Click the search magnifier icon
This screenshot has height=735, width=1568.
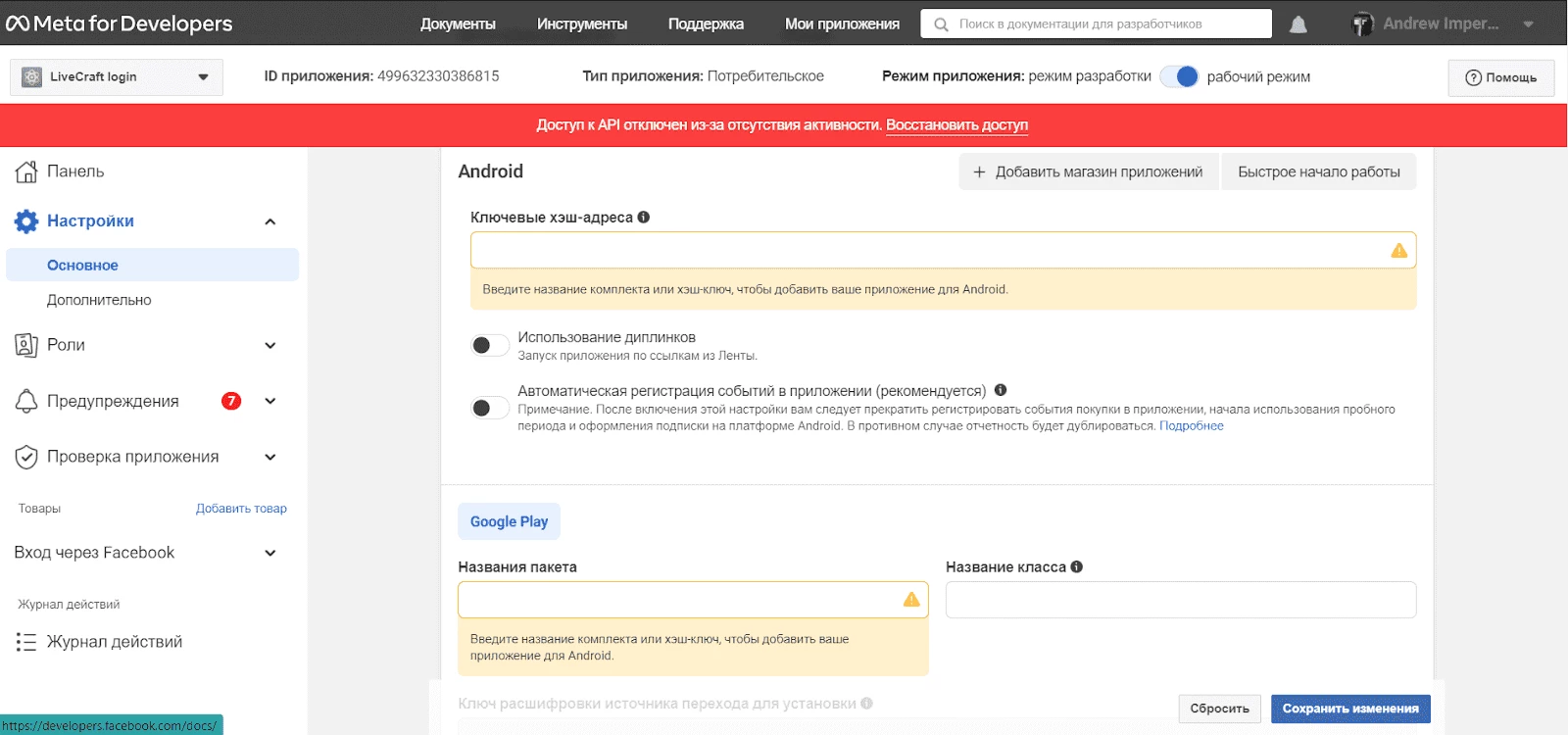pyautogui.click(x=941, y=24)
